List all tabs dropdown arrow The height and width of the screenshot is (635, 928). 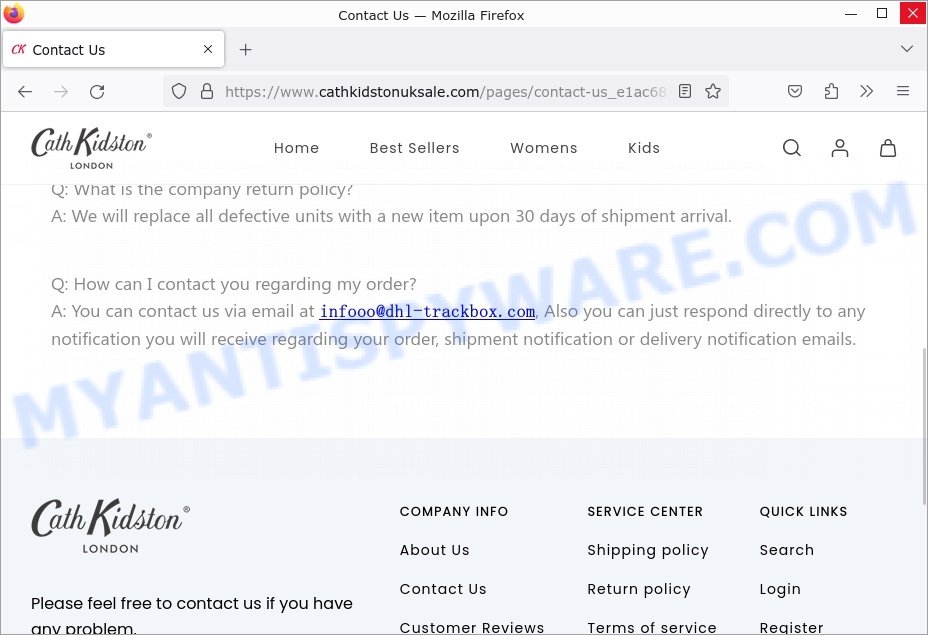(x=907, y=49)
